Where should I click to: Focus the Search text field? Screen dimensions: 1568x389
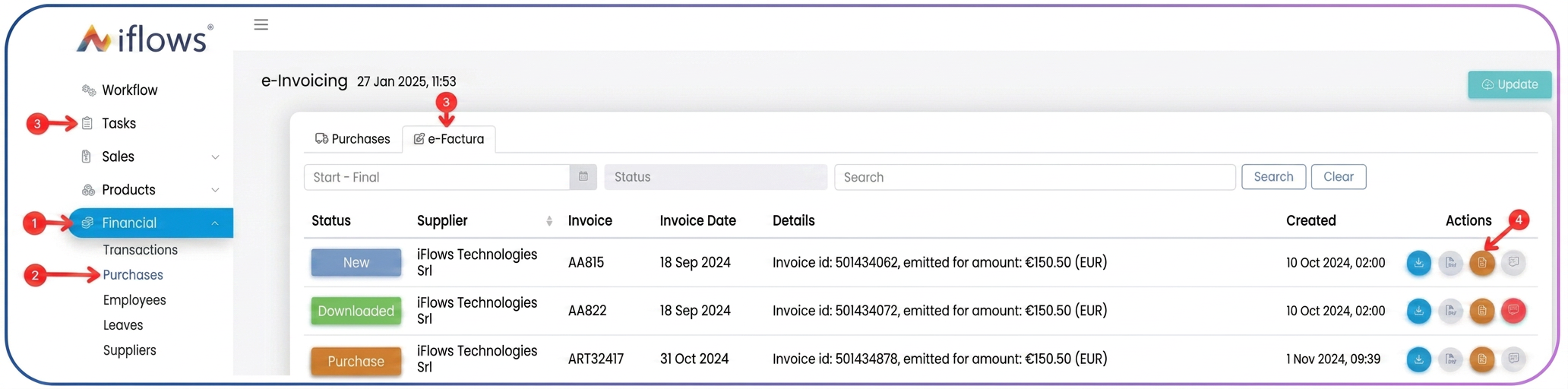pos(1035,177)
